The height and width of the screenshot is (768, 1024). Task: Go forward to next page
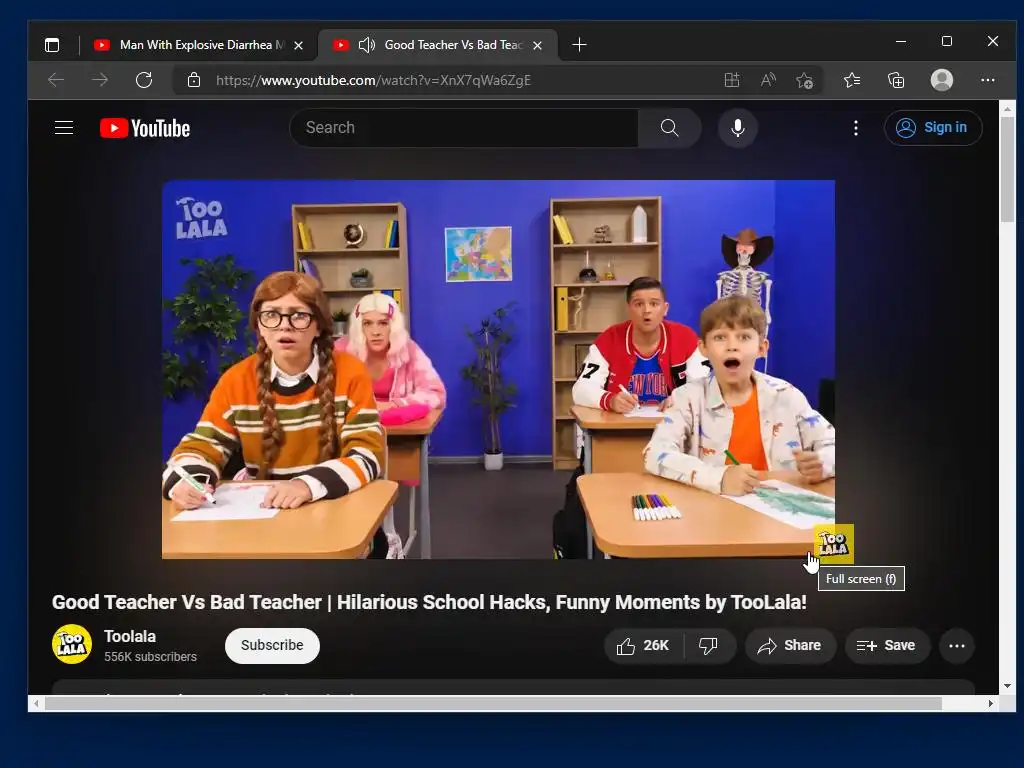click(100, 80)
